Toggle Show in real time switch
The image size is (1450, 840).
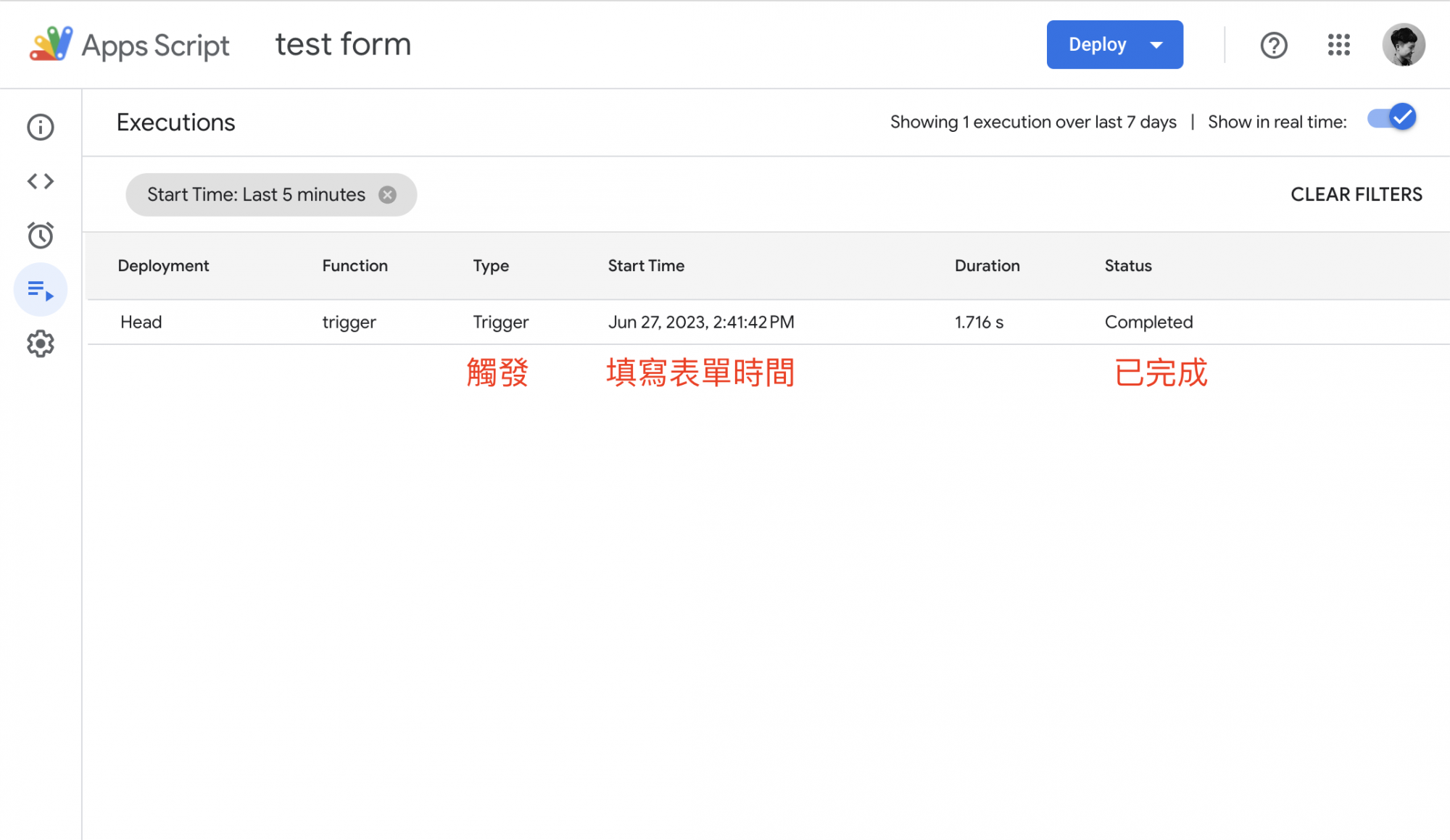(x=1392, y=118)
